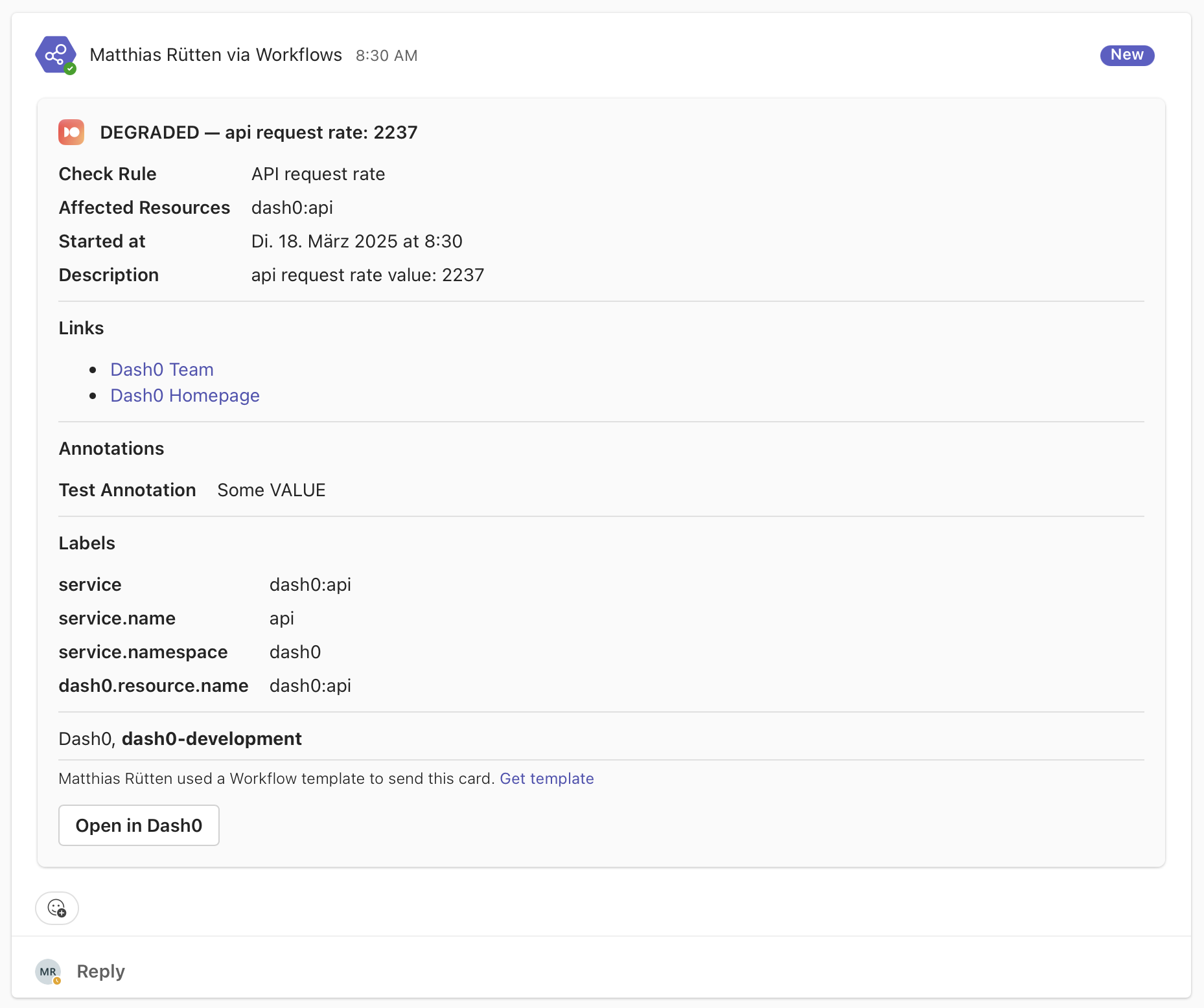Click the DEGRADED alert card title
1204x1008 pixels.
(x=259, y=132)
